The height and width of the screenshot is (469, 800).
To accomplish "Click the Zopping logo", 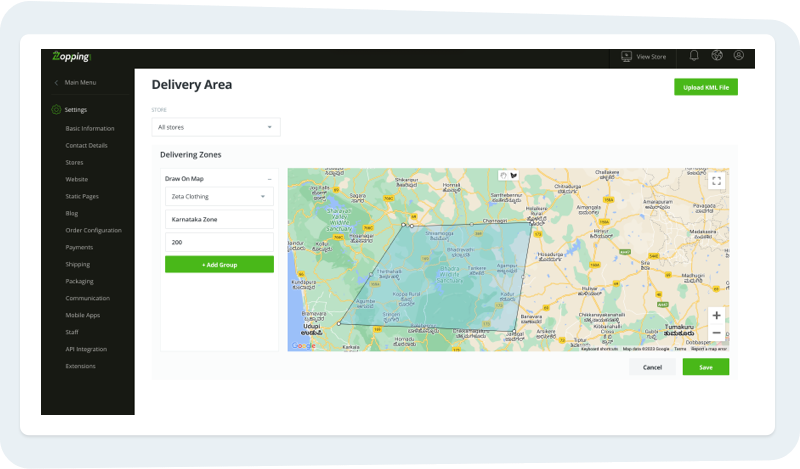I will pyautogui.click(x=71, y=57).
